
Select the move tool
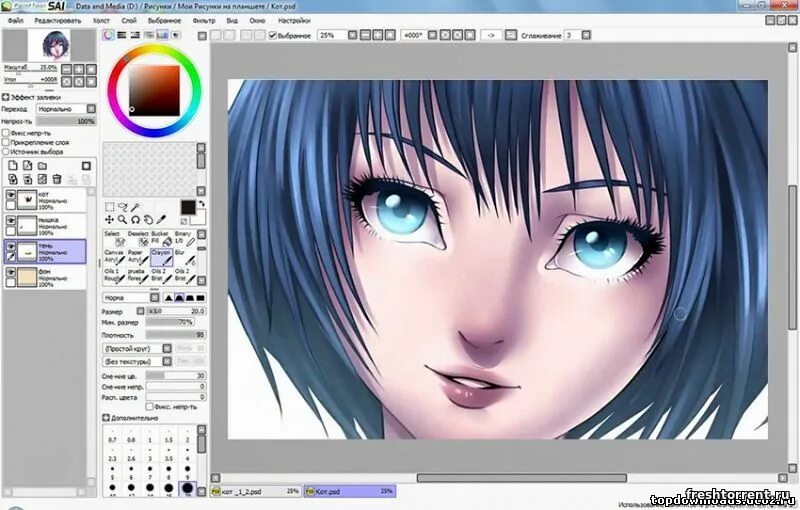pos(109,220)
